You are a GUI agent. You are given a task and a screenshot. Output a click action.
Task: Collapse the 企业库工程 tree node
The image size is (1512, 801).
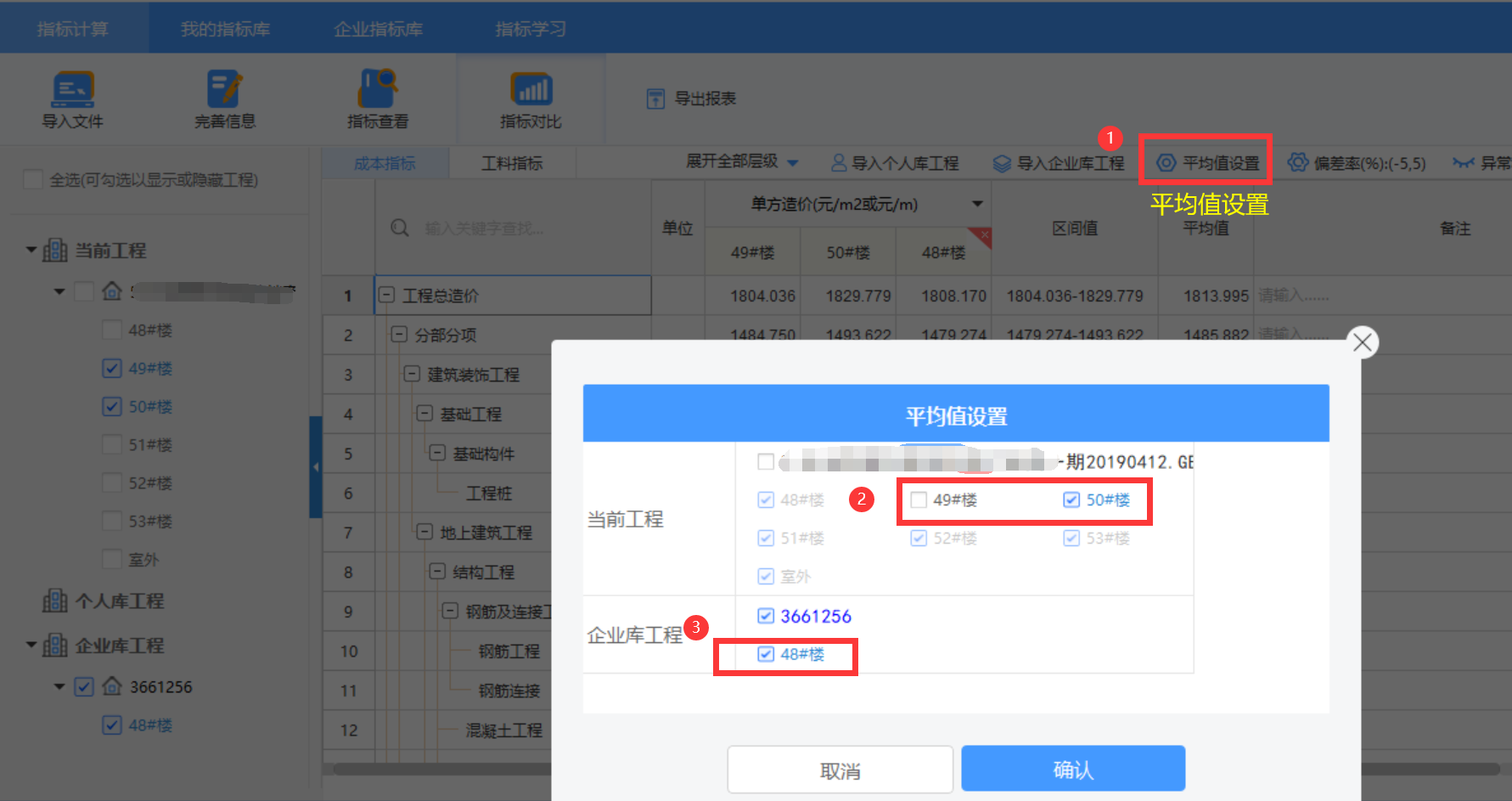pos(31,645)
